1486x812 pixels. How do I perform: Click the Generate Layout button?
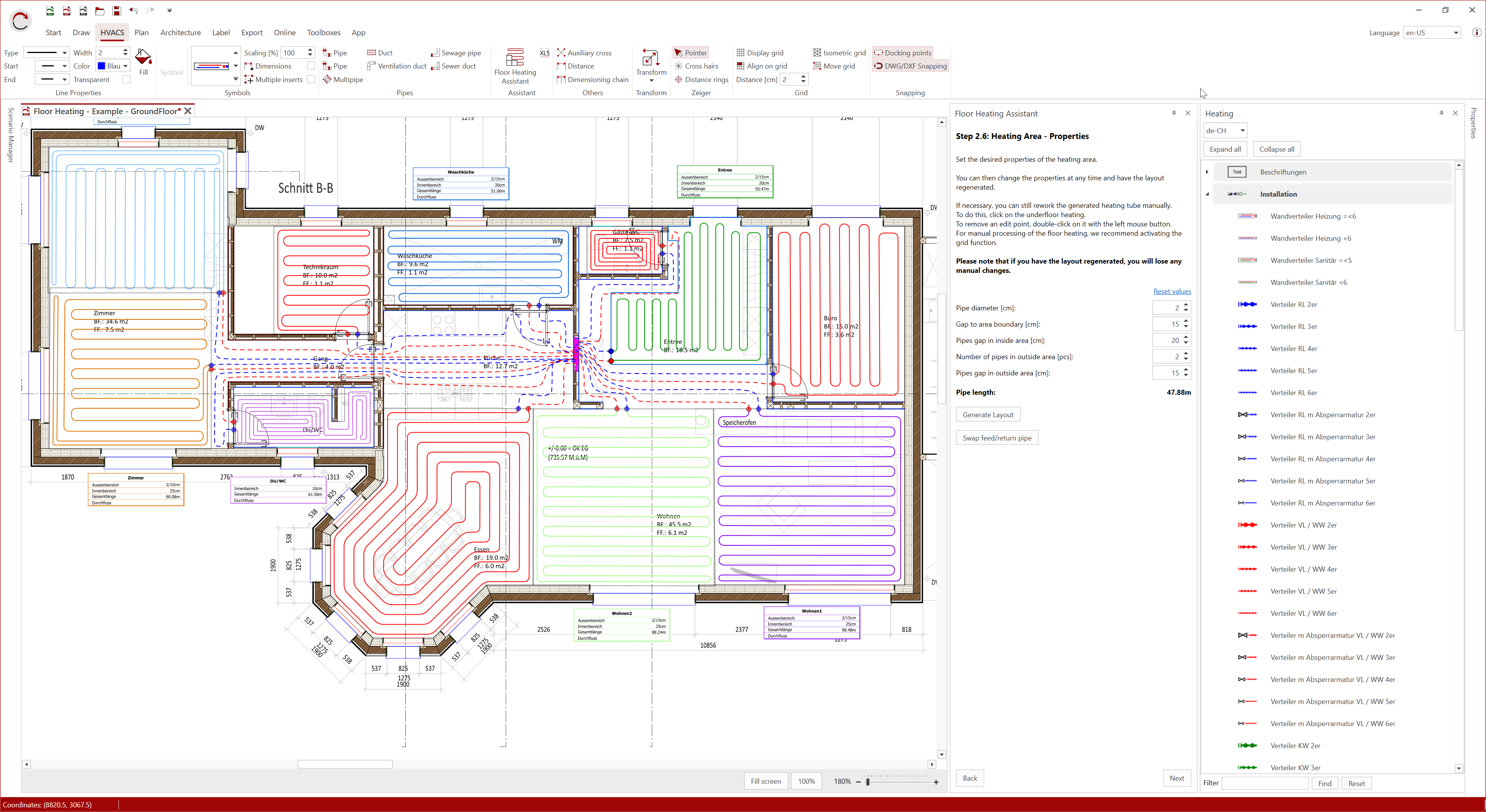click(x=988, y=415)
